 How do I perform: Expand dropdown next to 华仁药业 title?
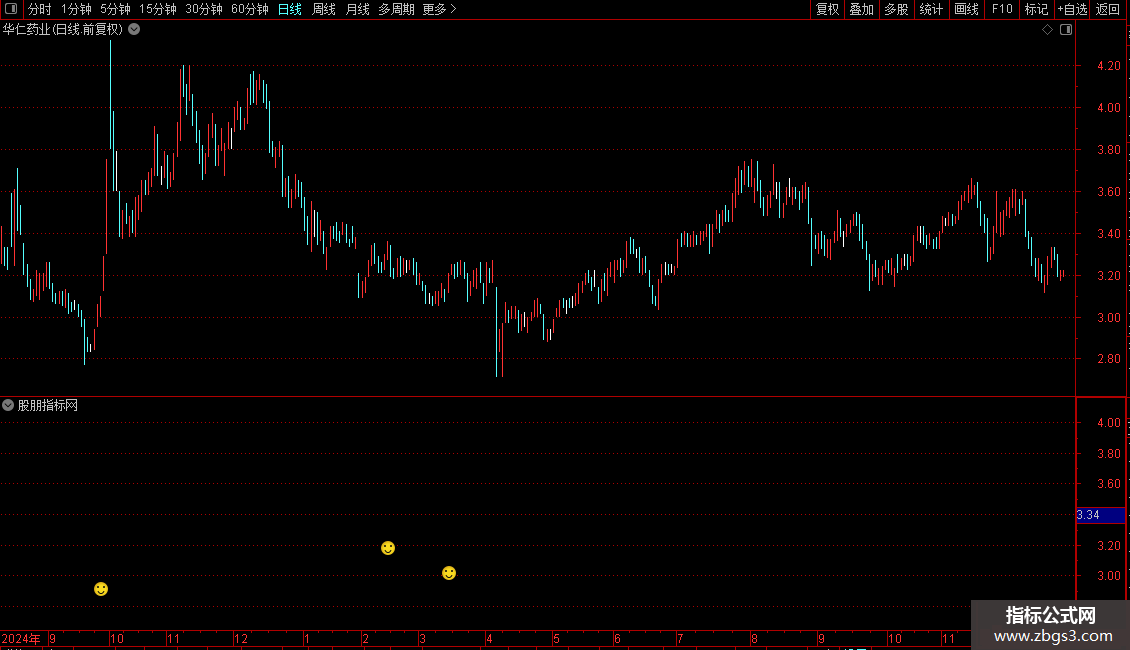click(134, 30)
